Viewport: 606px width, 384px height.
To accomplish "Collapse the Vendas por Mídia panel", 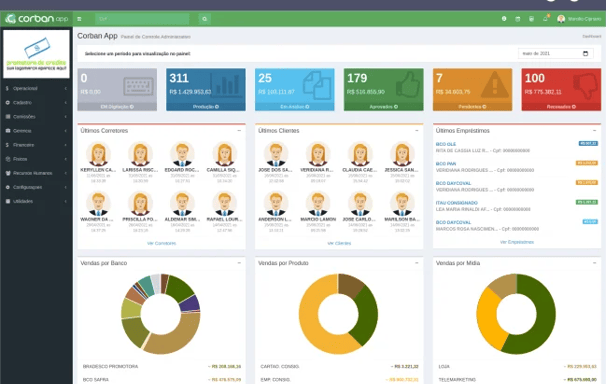I will [594, 263].
